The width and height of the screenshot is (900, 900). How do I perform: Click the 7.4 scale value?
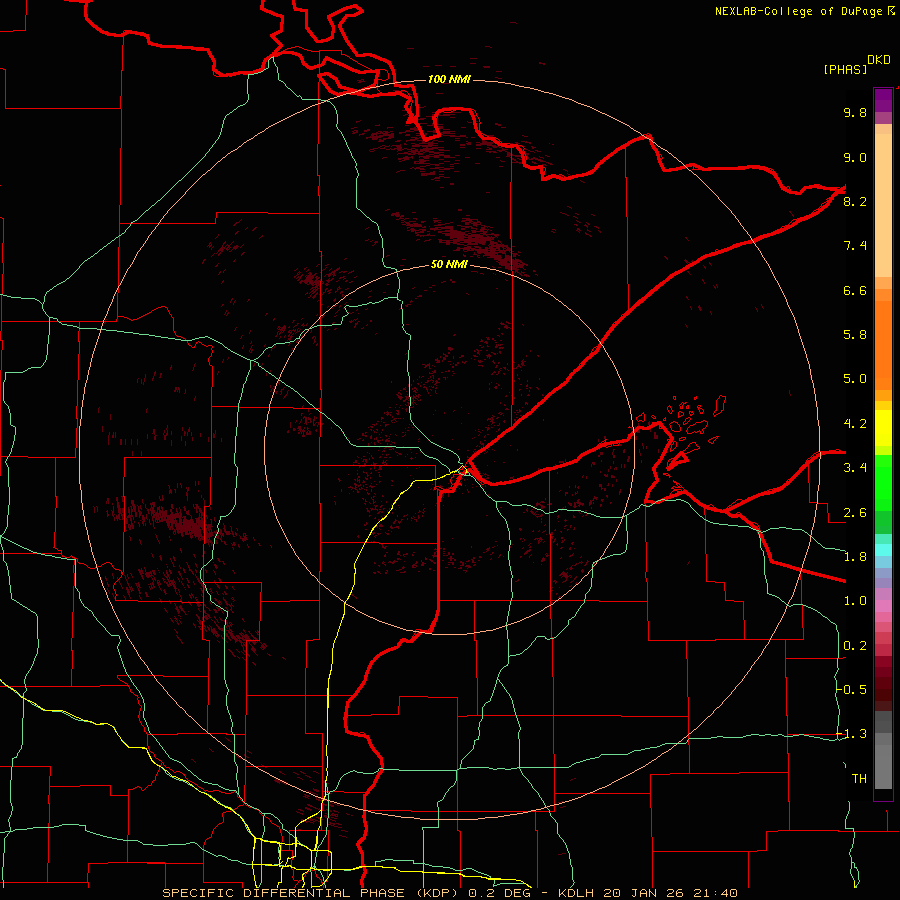tap(855, 246)
